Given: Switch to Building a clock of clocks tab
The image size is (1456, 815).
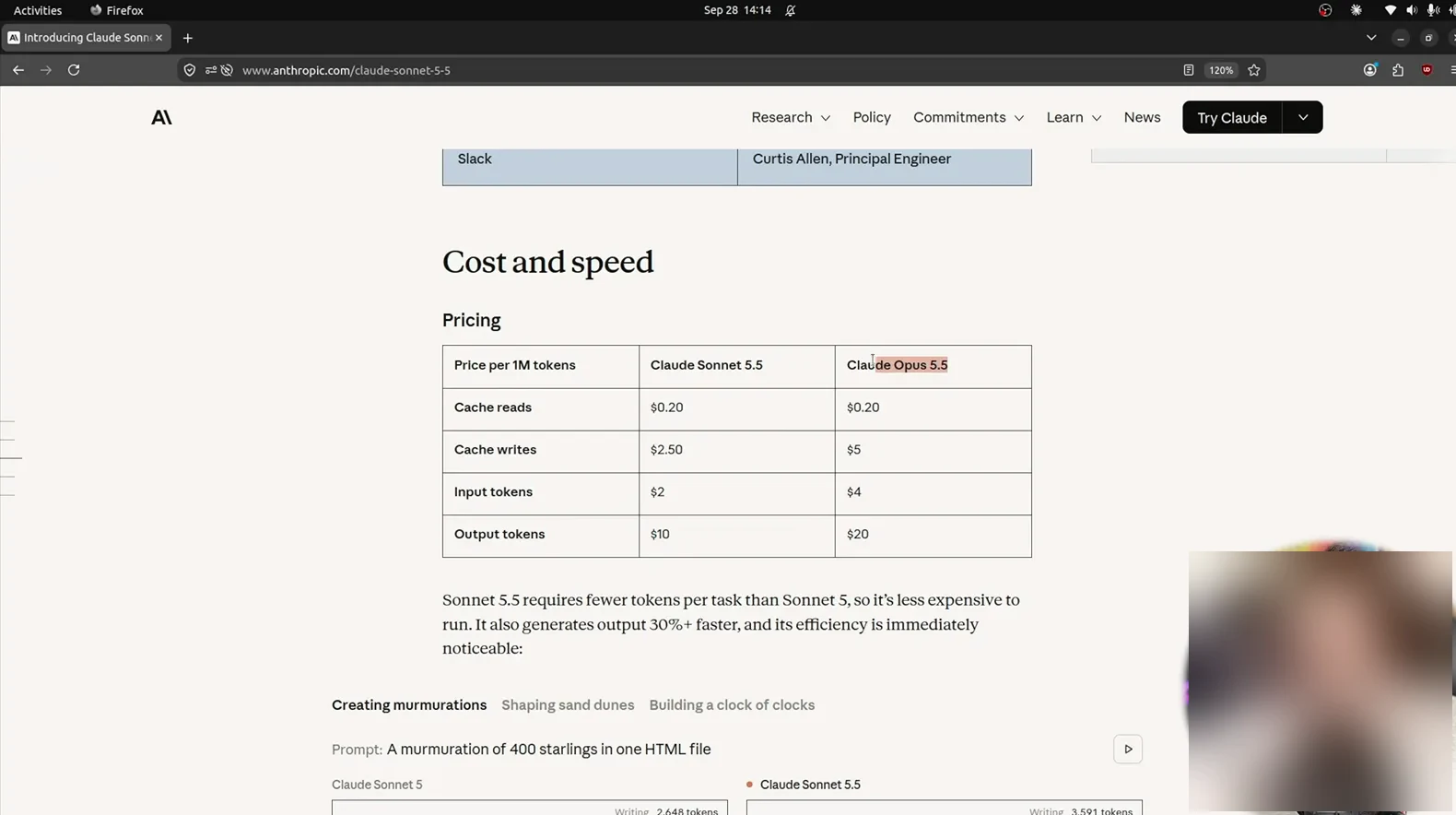Looking at the screenshot, I should coord(732,705).
